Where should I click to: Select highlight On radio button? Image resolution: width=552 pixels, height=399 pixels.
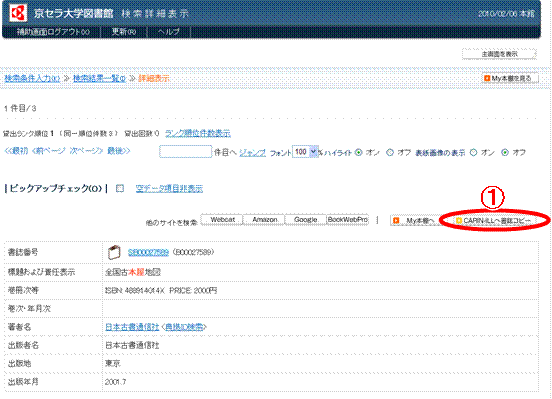pos(358,152)
